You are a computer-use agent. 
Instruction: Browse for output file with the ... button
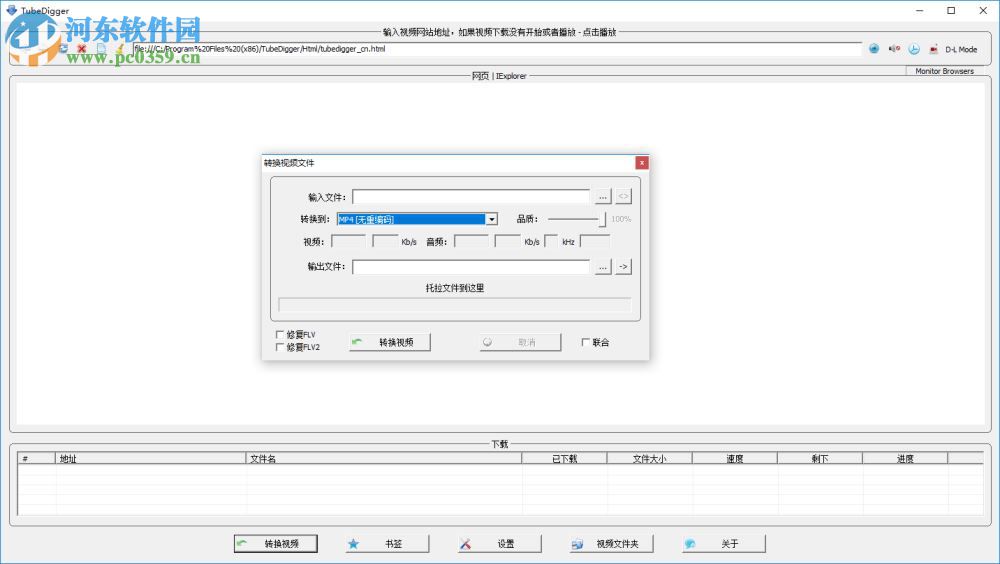tap(603, 267)
